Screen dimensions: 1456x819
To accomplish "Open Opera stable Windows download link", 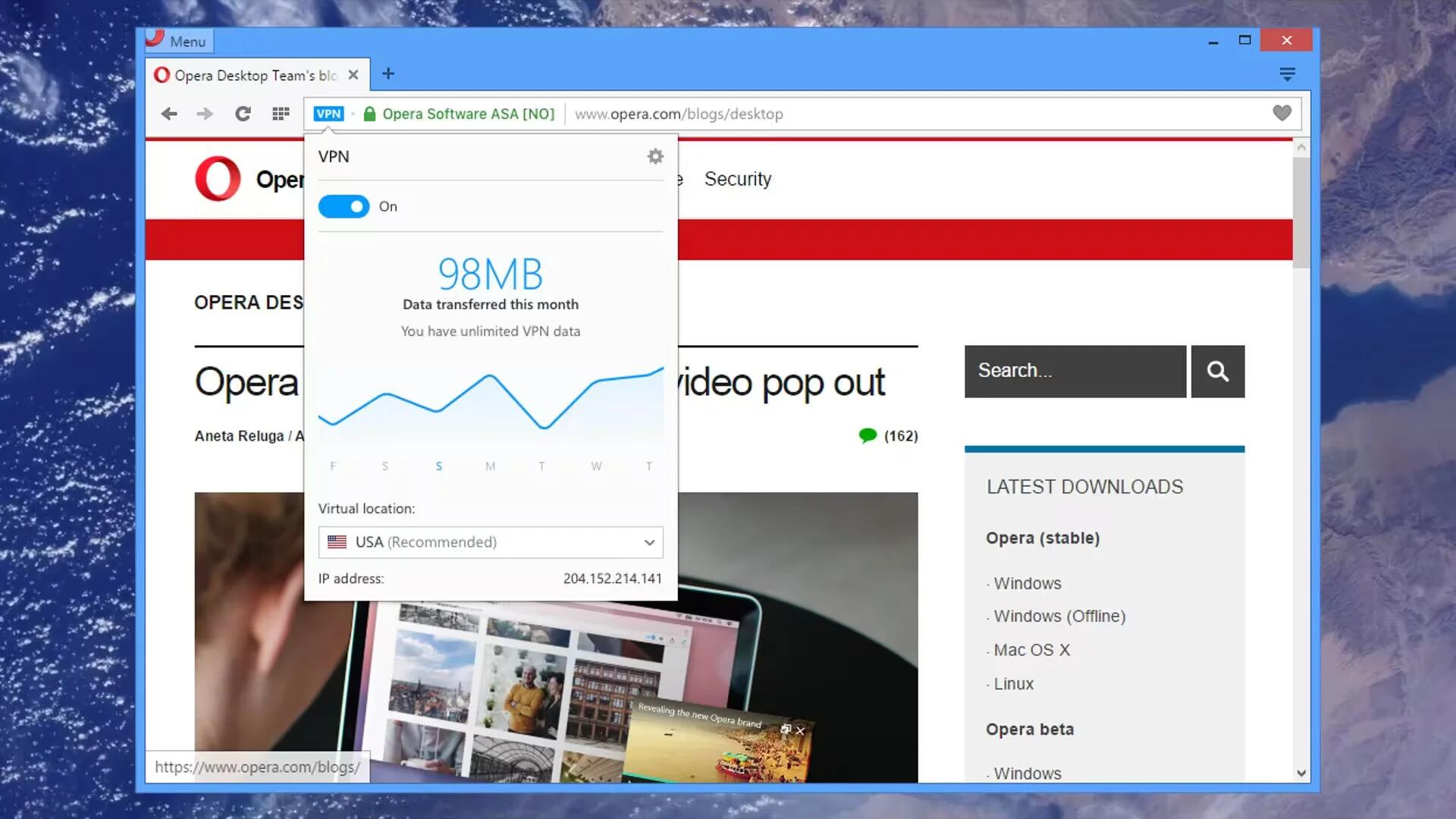I will pyautogui.click(x=1028, y=583).
